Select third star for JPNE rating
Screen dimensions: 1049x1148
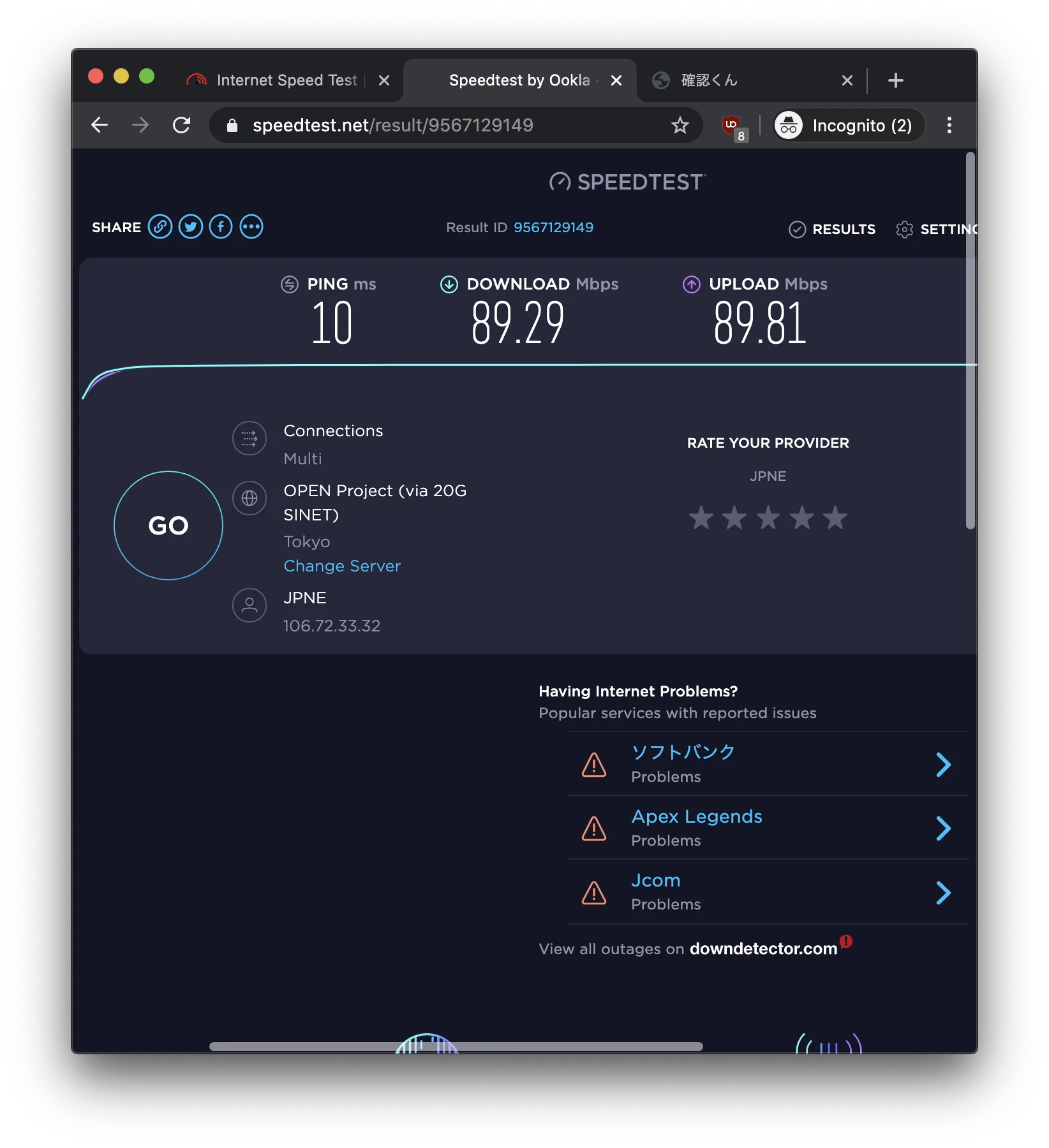(x=768, y=518)
